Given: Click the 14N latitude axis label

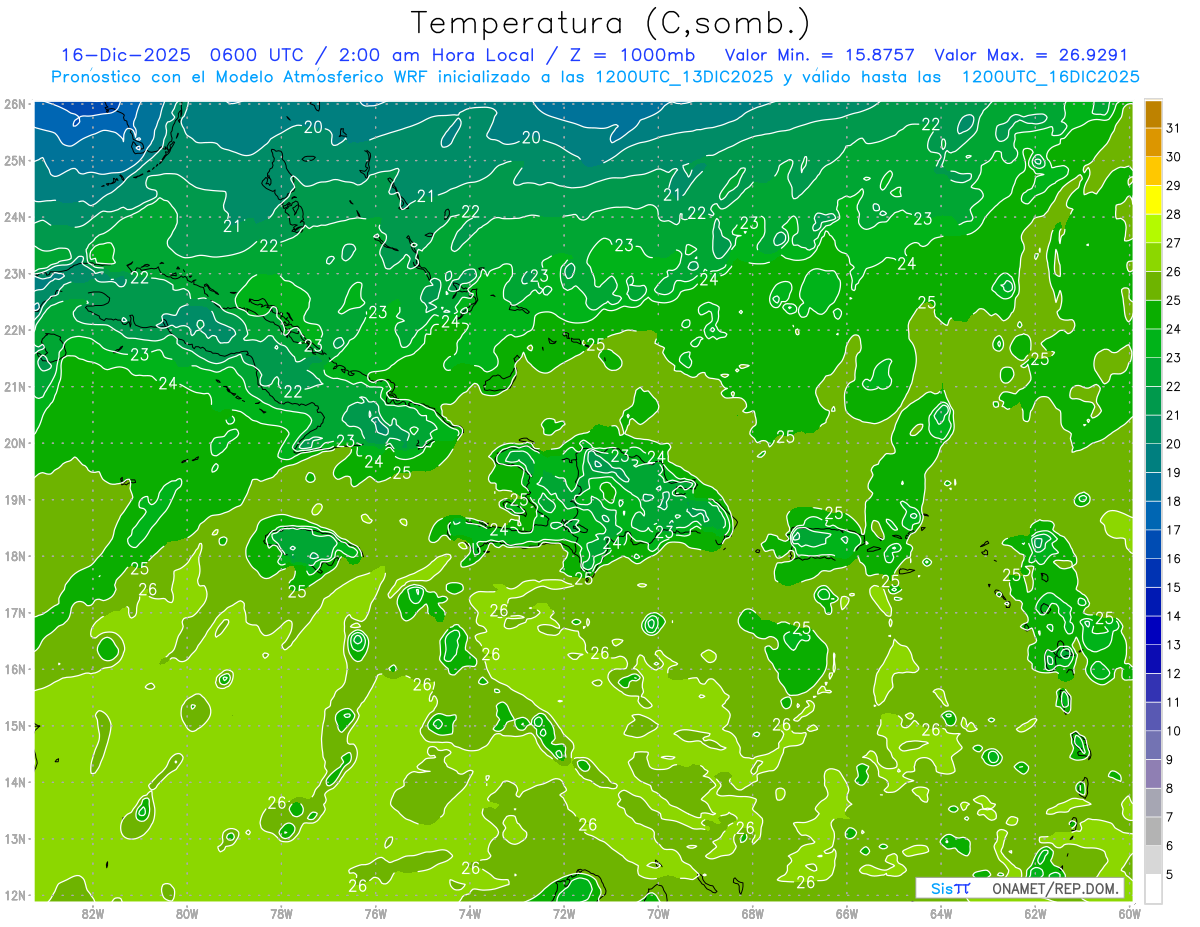Looking at the screenshot, I should [15, 782].
